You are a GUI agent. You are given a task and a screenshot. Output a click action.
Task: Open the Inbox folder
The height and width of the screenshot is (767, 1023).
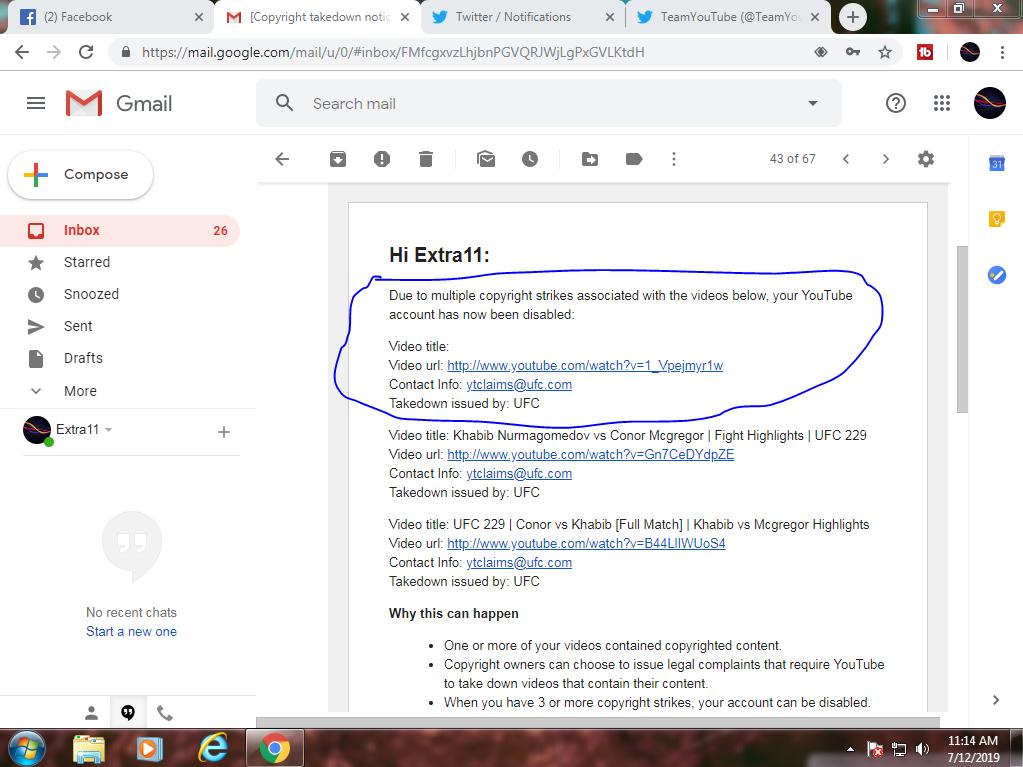click(120, 230)
